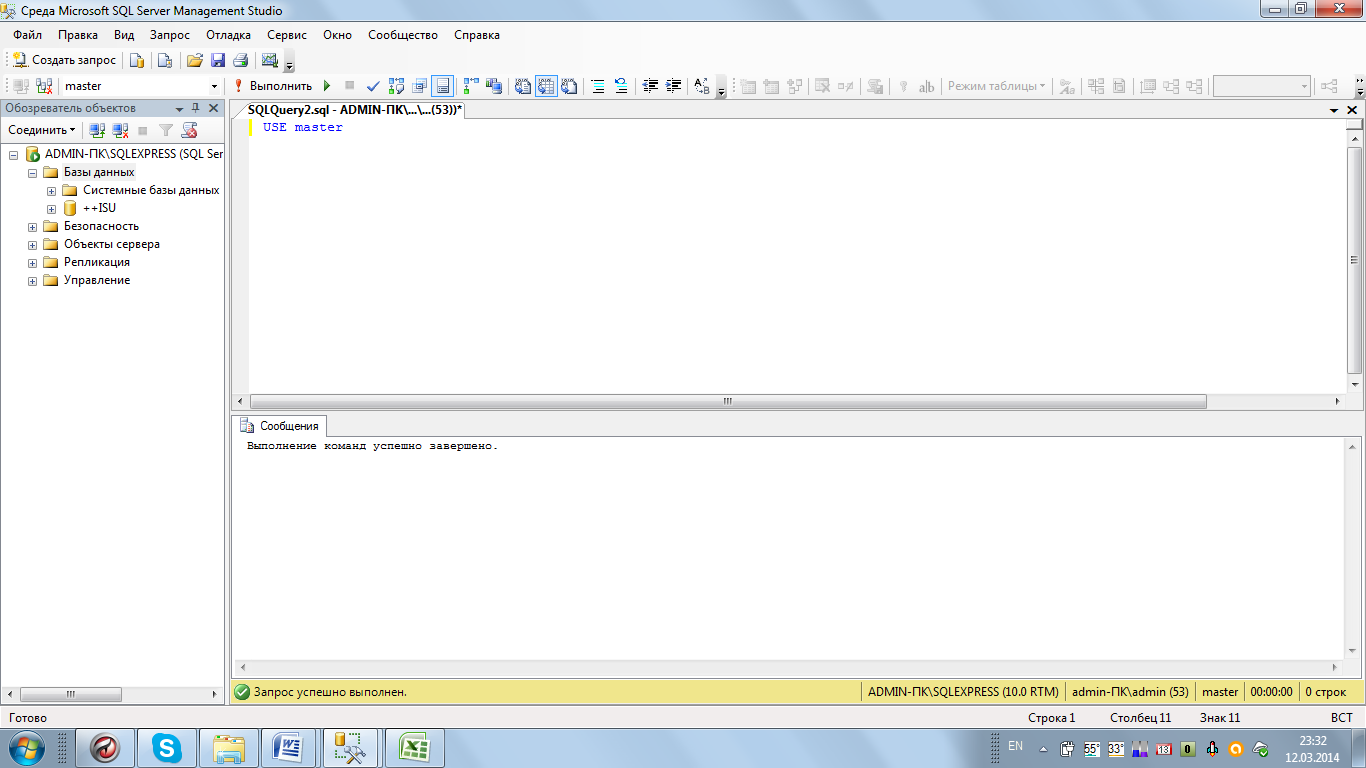Toggle the IntelliSense enabled button
1366x768 pixels.
[x=442, y=86]
